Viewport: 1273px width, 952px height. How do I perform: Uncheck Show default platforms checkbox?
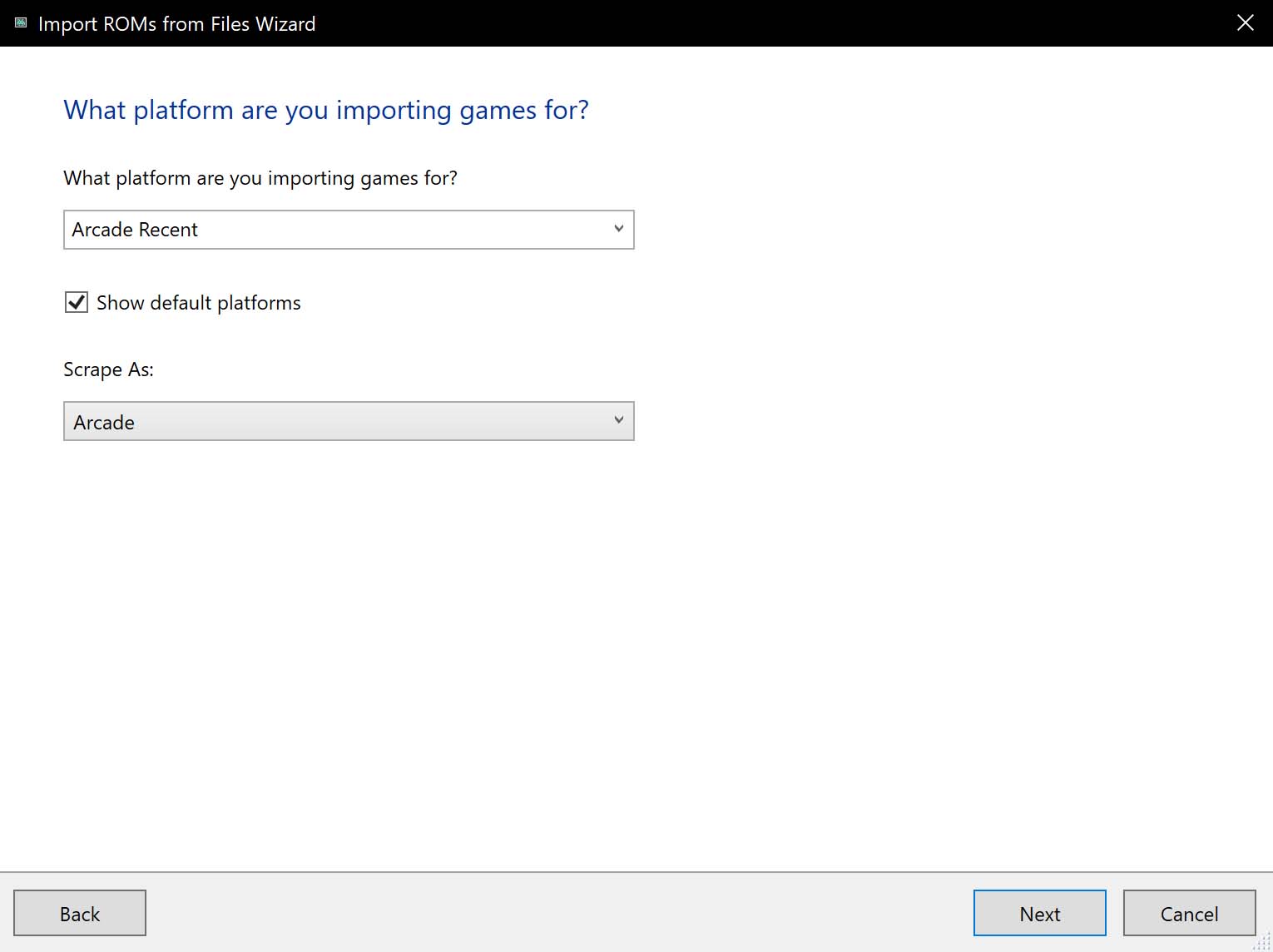(77, 302)
